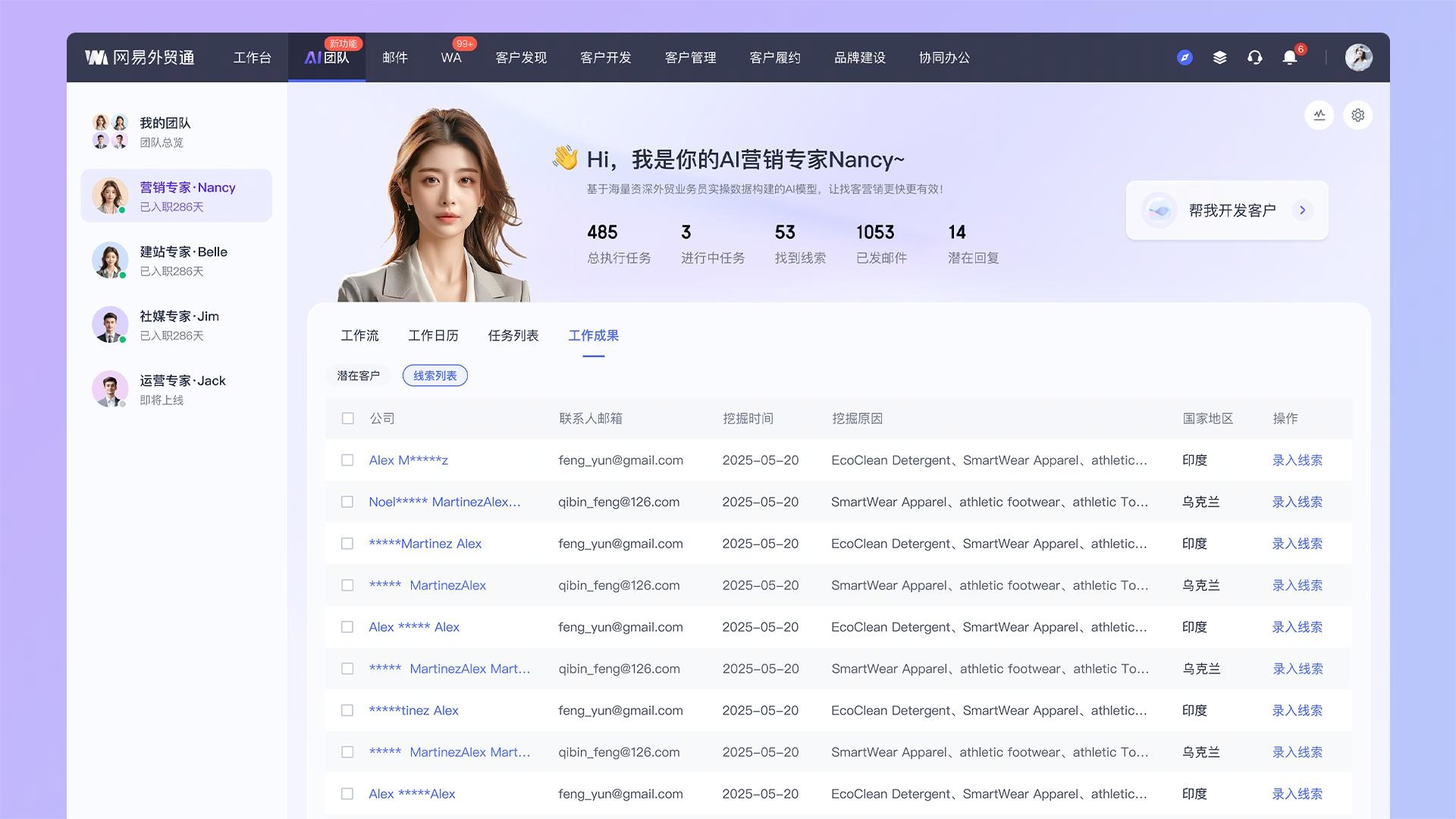This screenshot has width=1456, height=819.
Task: Click 录入线索 for the first row
Action: [1297, 460]
